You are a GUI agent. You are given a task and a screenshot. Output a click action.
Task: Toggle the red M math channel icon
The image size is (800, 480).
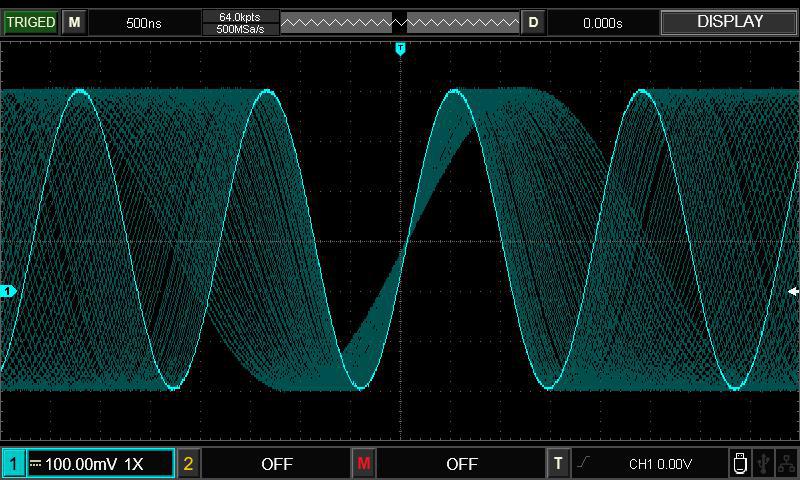pyautogui.click(x=363, y=464)
